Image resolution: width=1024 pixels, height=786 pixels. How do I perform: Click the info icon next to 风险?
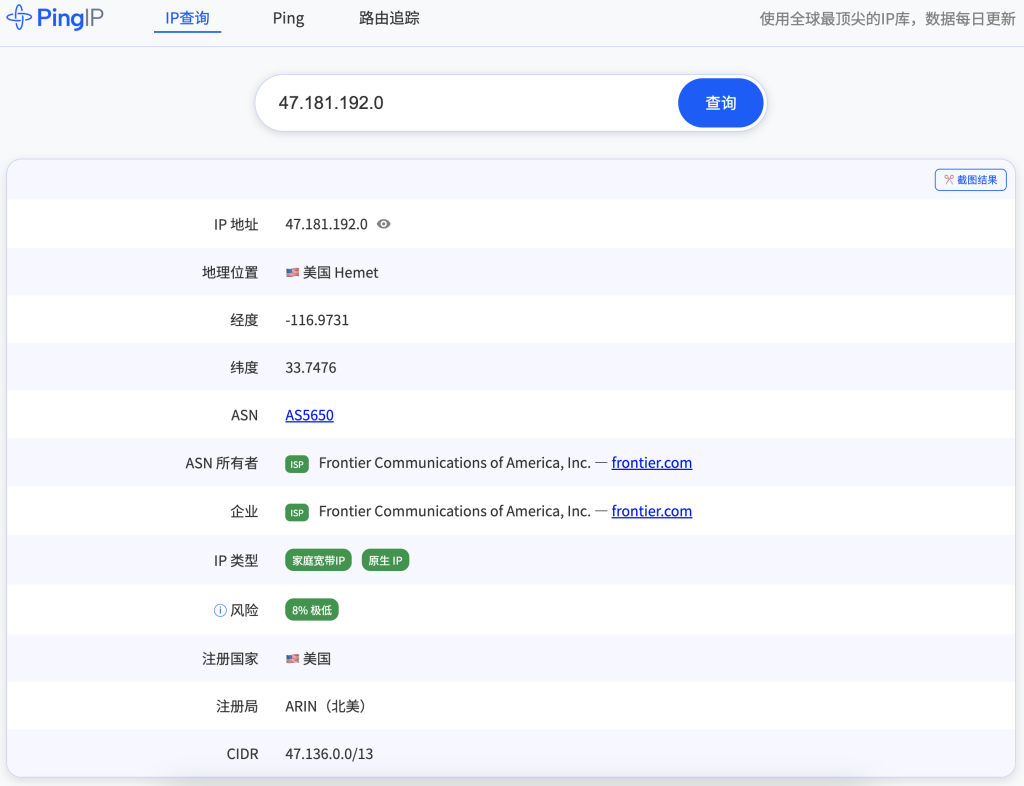[220, 610]
